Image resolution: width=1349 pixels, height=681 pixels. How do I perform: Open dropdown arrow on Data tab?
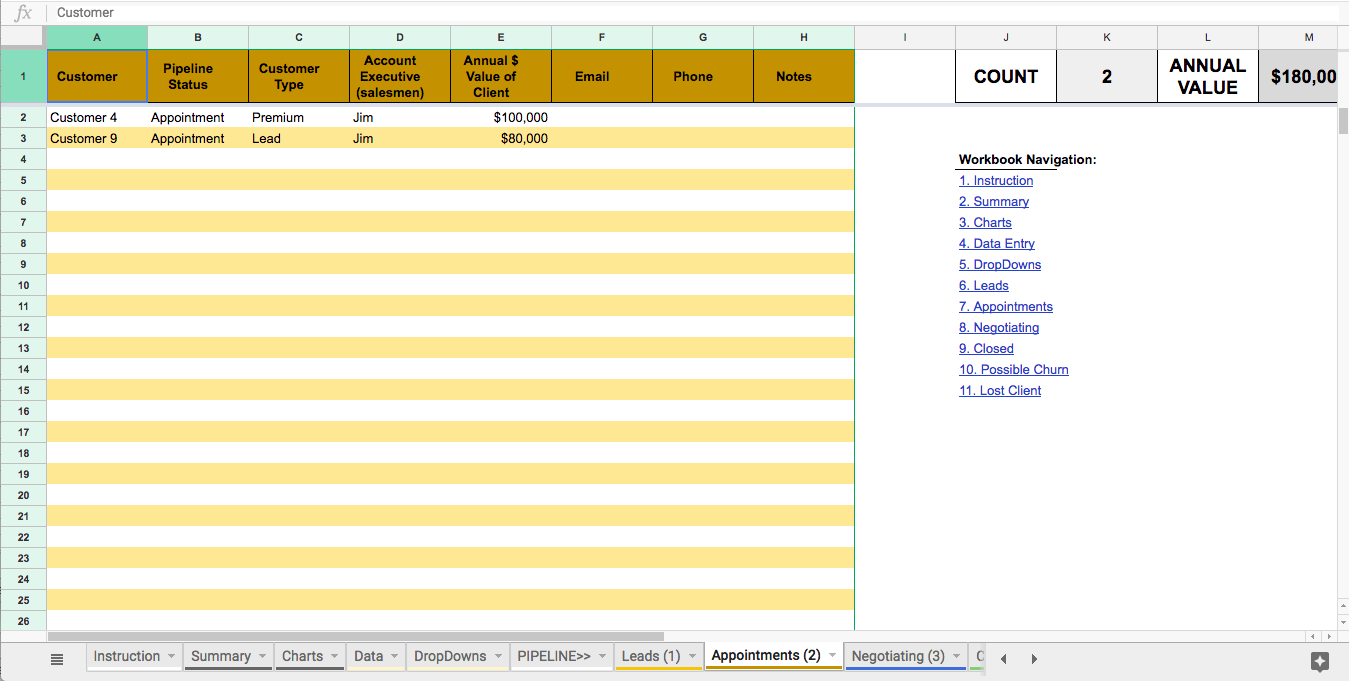tap(394, 657)
